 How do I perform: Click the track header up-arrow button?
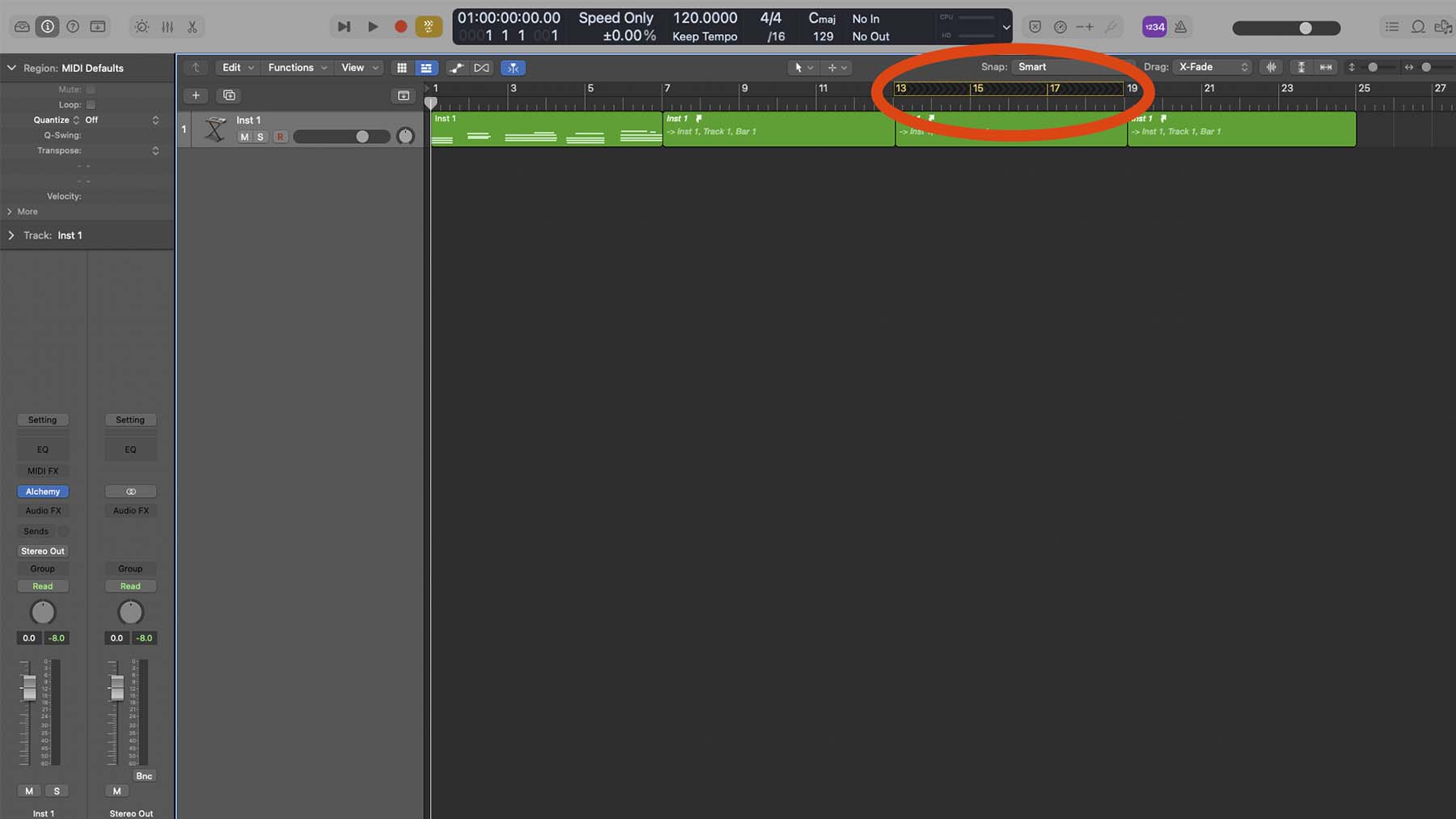click(196, 68)
